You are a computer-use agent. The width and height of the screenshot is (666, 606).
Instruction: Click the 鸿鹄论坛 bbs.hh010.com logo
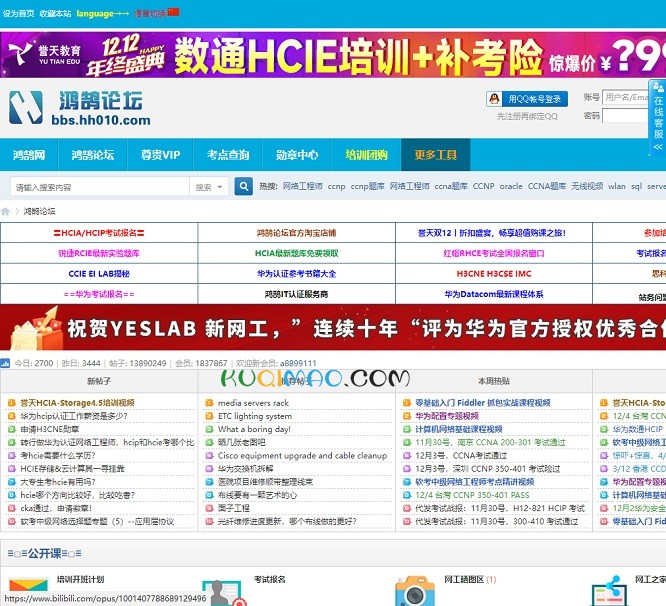pos(80,108)
